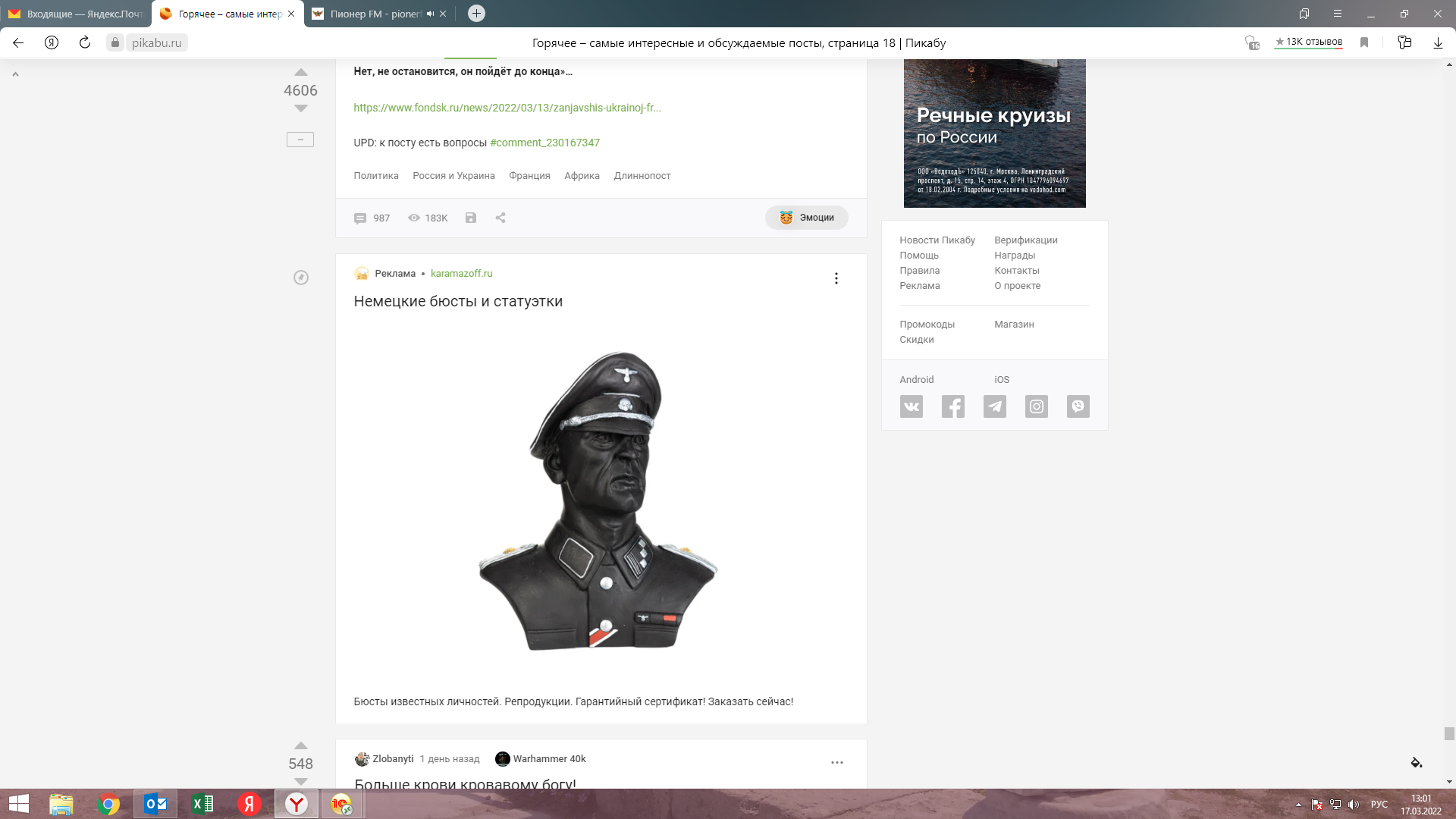Image resolution: width=1456 pixels, height=819 pixels.
Task: Click the share icon under the post
Action: (x=500, y=218)
